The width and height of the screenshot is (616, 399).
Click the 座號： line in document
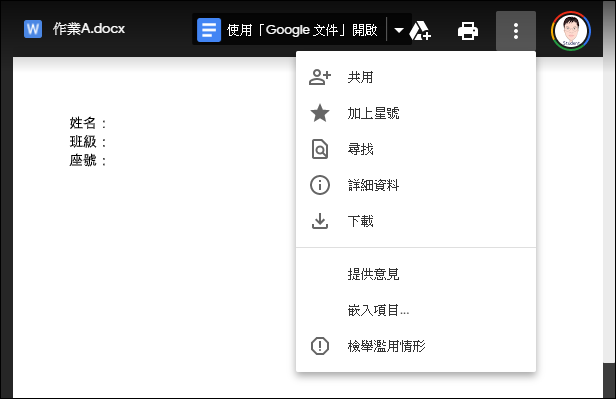click(x=88, y=160)
